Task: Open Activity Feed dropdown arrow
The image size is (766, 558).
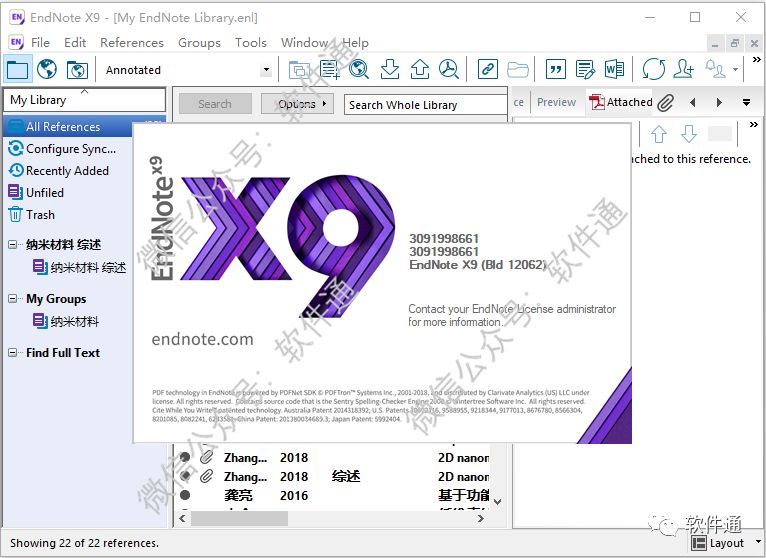Action: 735,69
